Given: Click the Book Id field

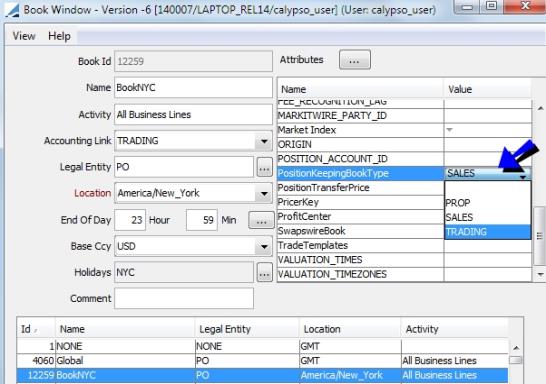Looking at the screenshot, I should [193, 61].
